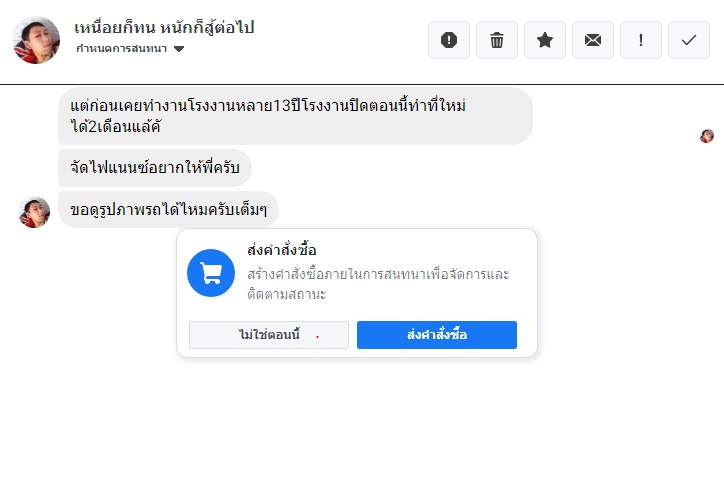Click sender avatar beside the last message
Viewport: 724px width, 492px height.
coord(35,212)
